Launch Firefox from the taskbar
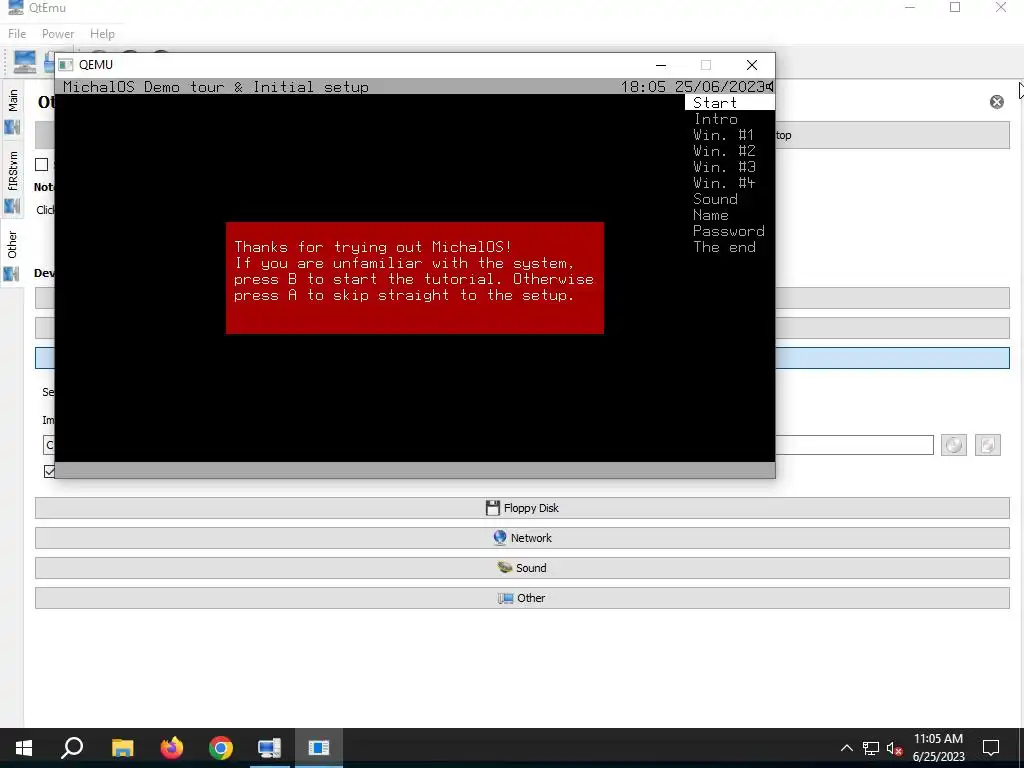The image size is (1024, 768). (x=172, y=748)
